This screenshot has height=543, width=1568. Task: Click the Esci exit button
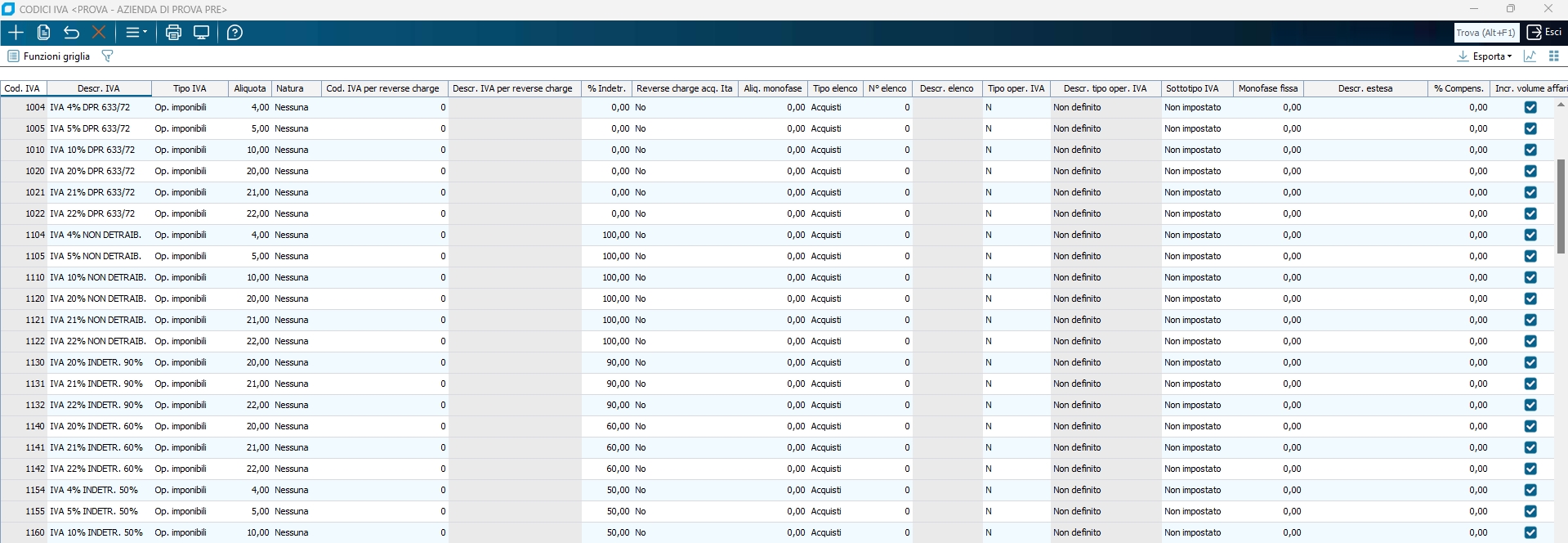(x=1544, y=33)
